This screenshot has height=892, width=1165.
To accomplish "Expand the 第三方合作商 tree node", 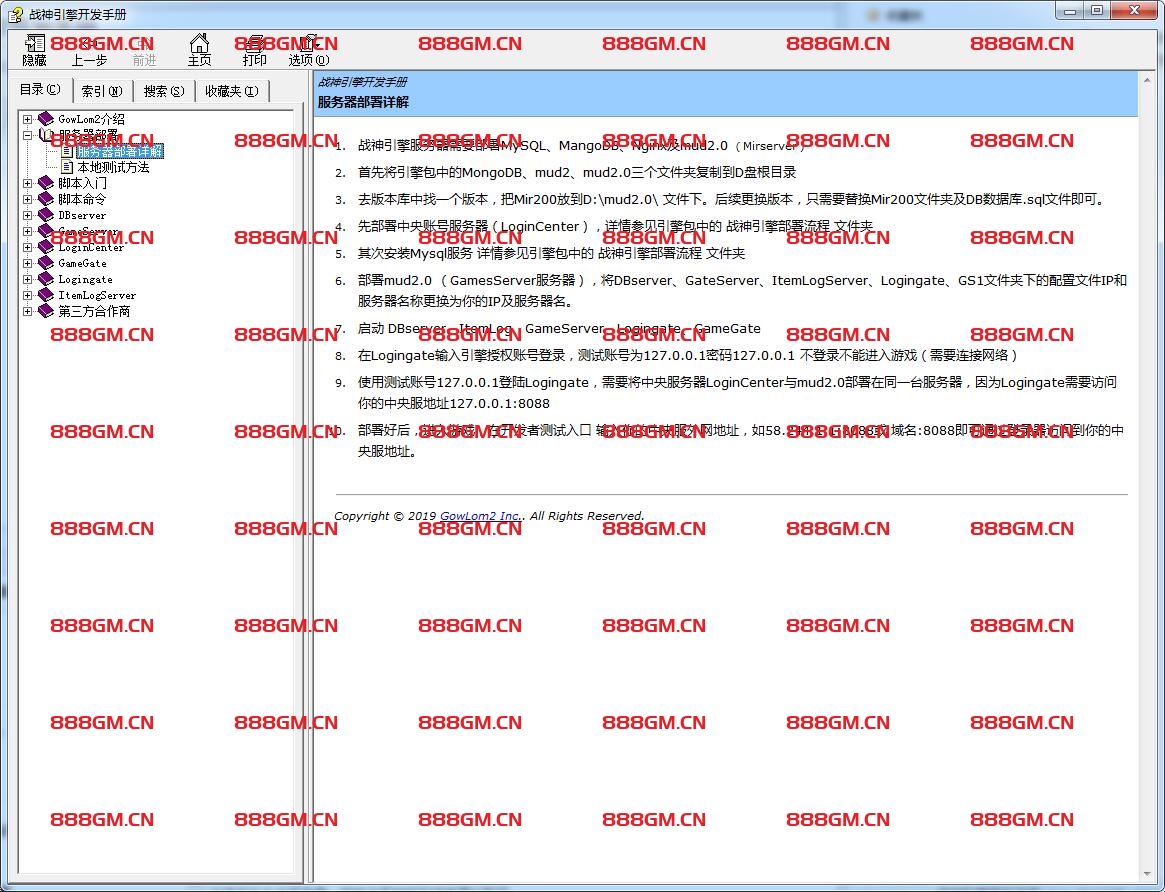I will click(27, 311).
